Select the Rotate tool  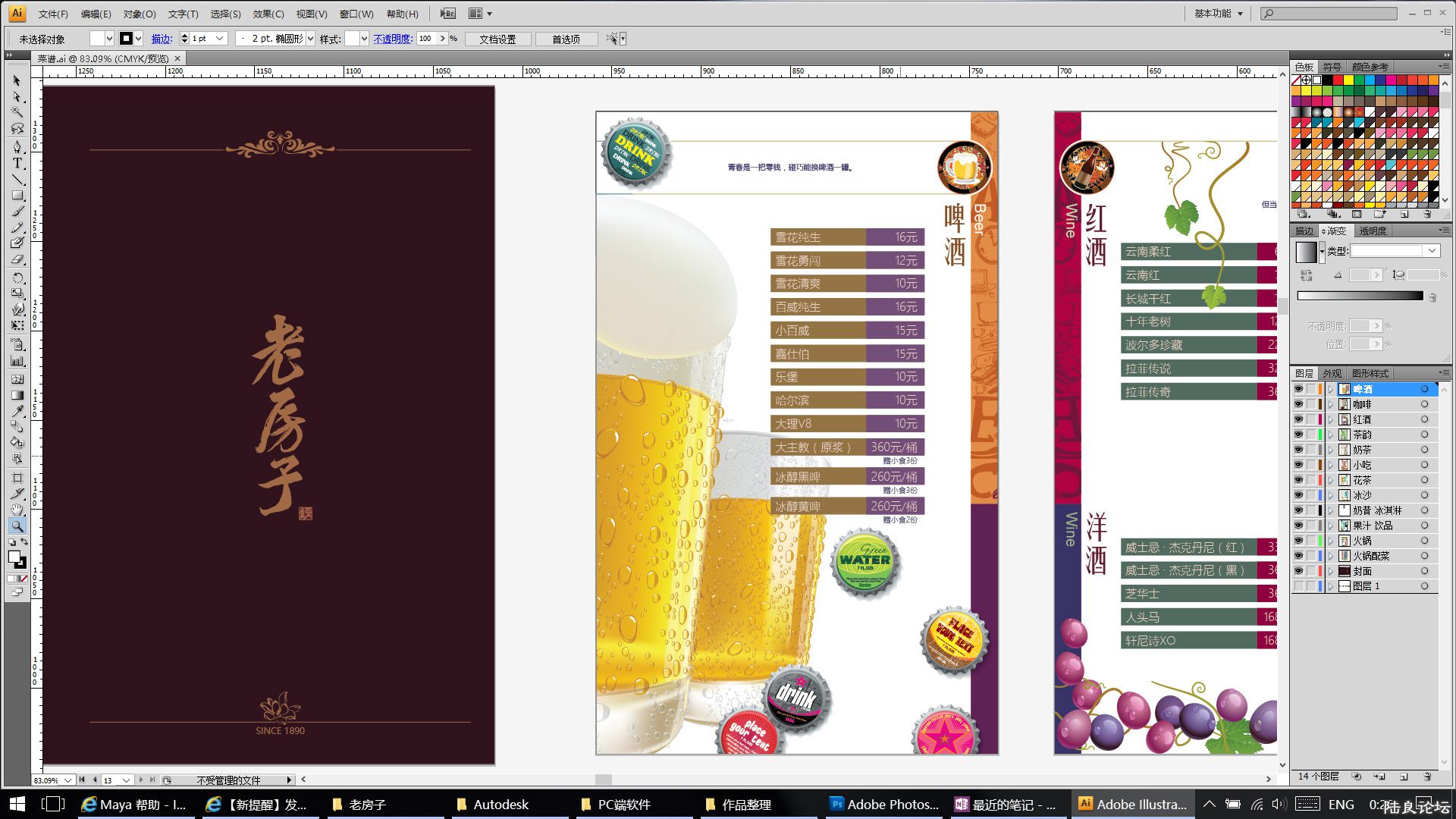(x=17, y=278)
